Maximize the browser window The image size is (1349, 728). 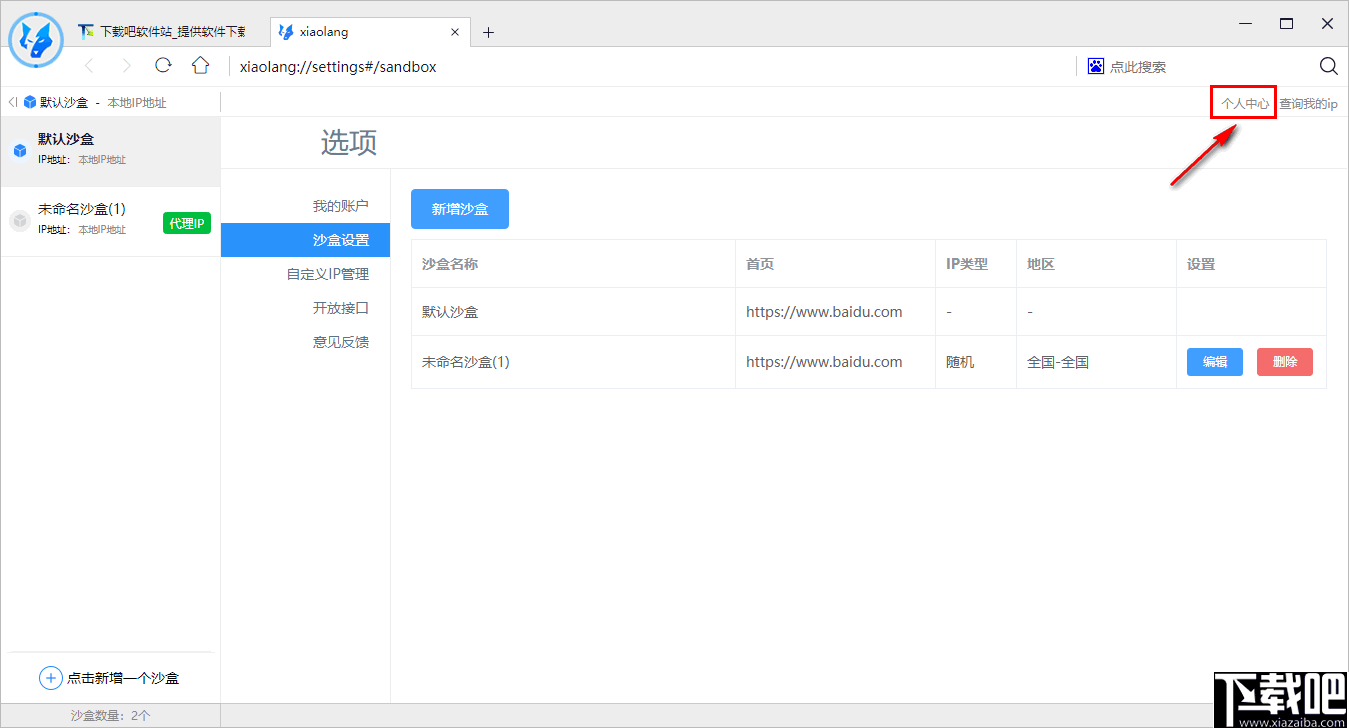(1287, 23)
